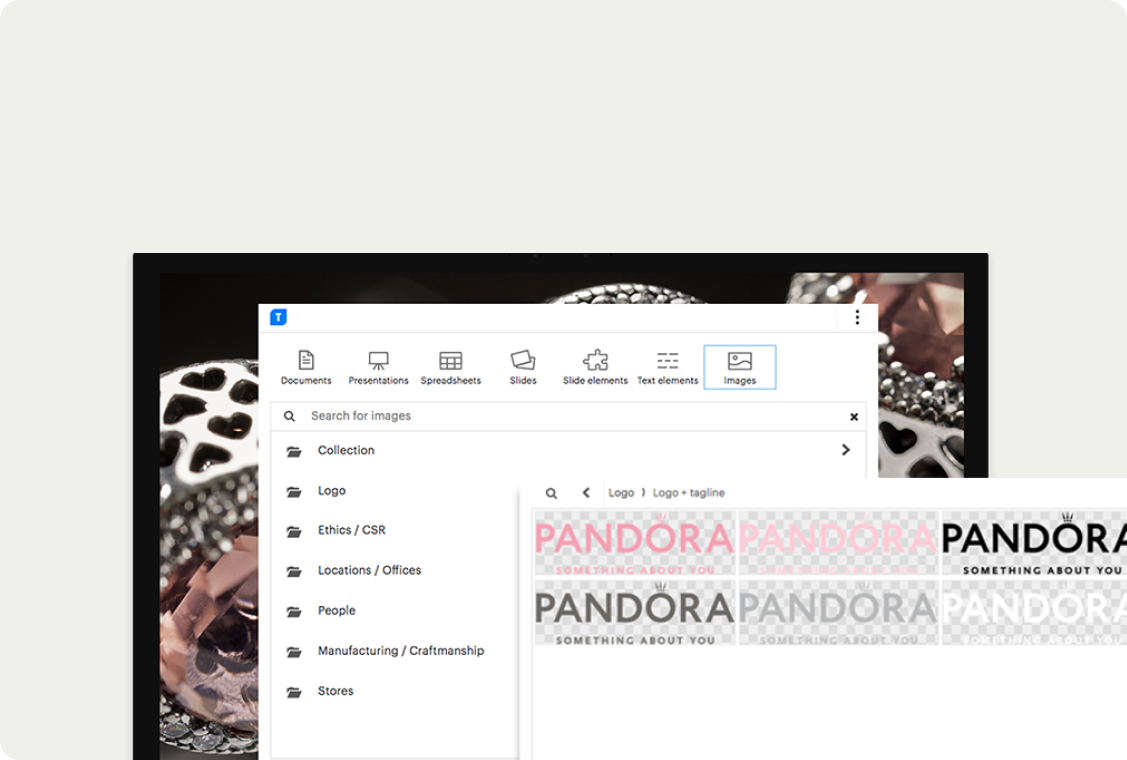The image size is (1127, 760).
Task: Switch to the Images tab
Action: tap(740, 365)
